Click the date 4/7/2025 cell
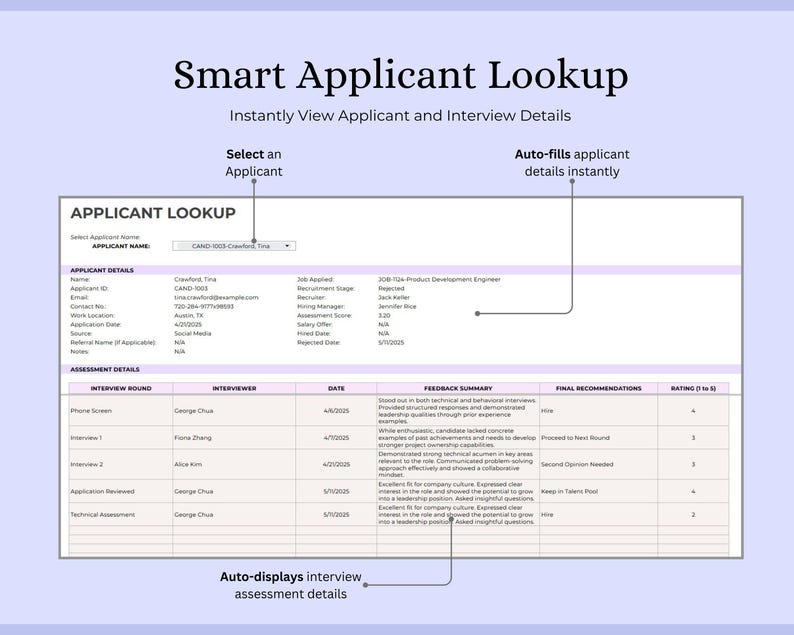Viewport: 794px width, 635px height. [336, 438]
